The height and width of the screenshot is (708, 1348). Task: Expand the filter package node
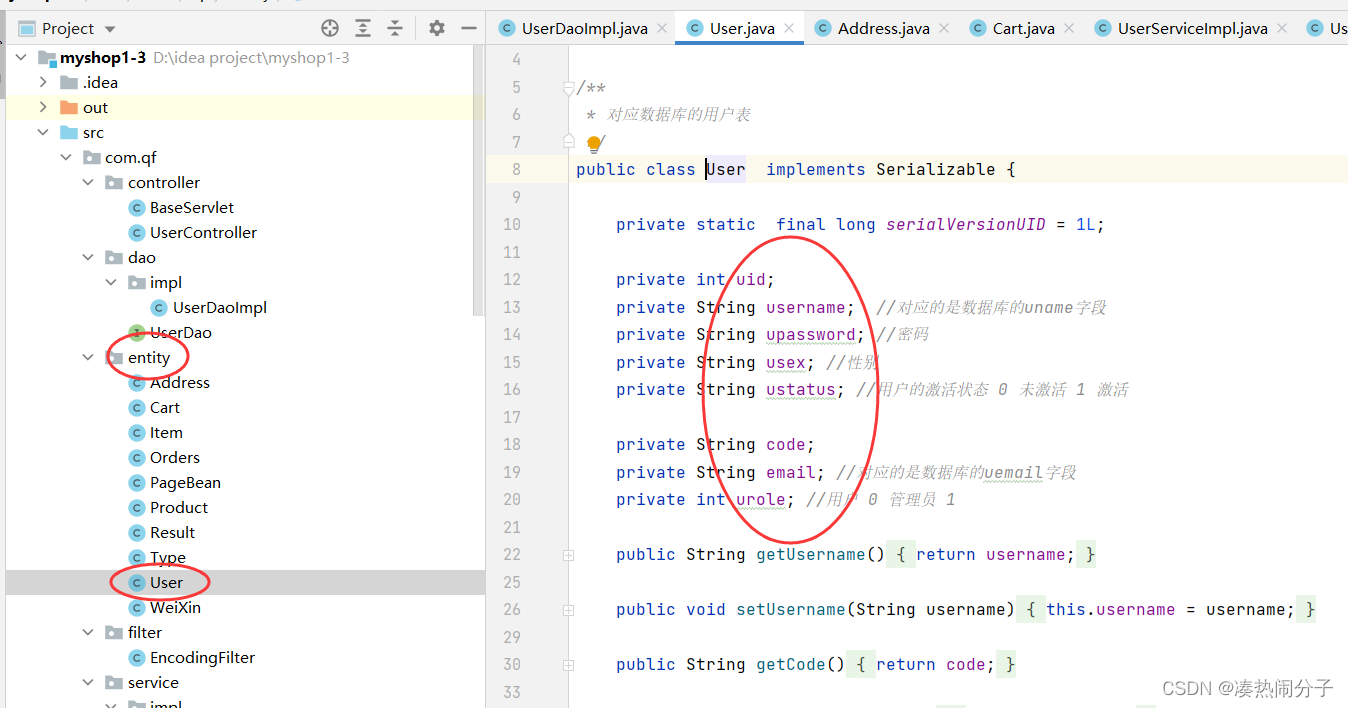click(x=88, y=632)
